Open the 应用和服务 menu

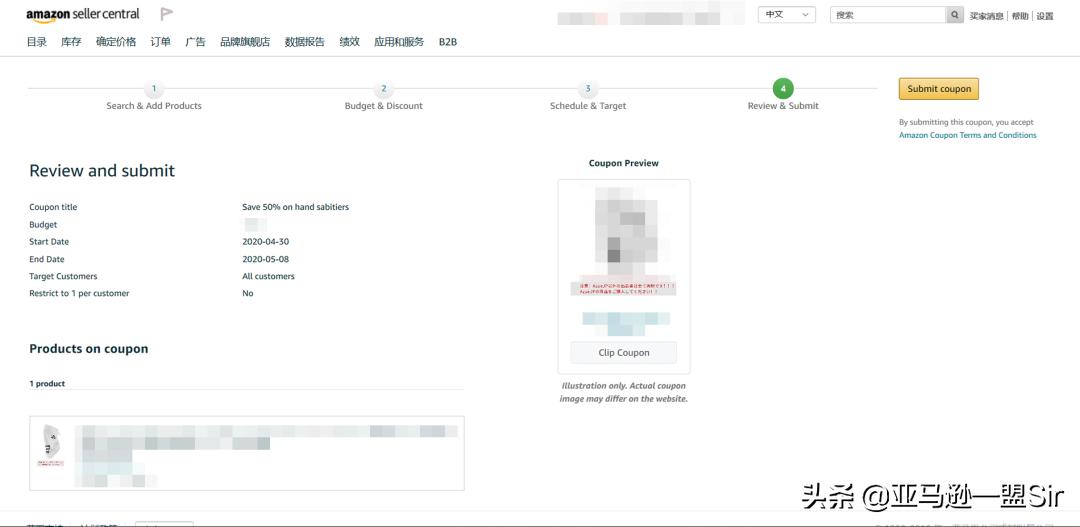click(x=399, y=42)
